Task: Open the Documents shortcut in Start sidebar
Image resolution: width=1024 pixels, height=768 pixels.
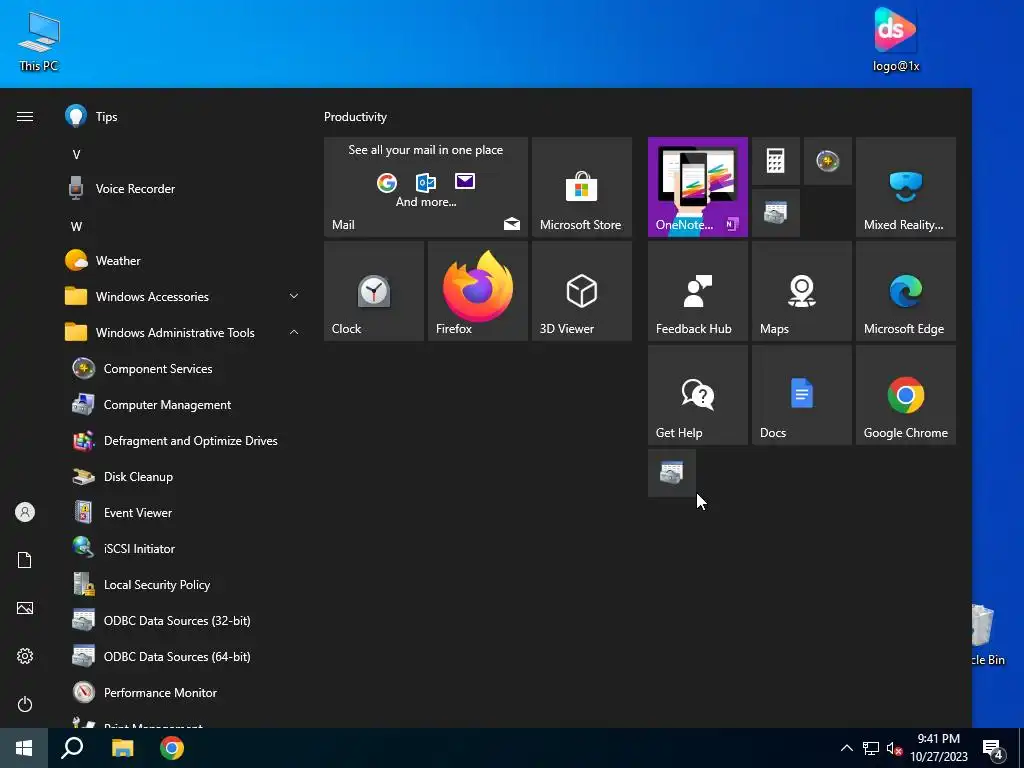Action: [25, 560]
